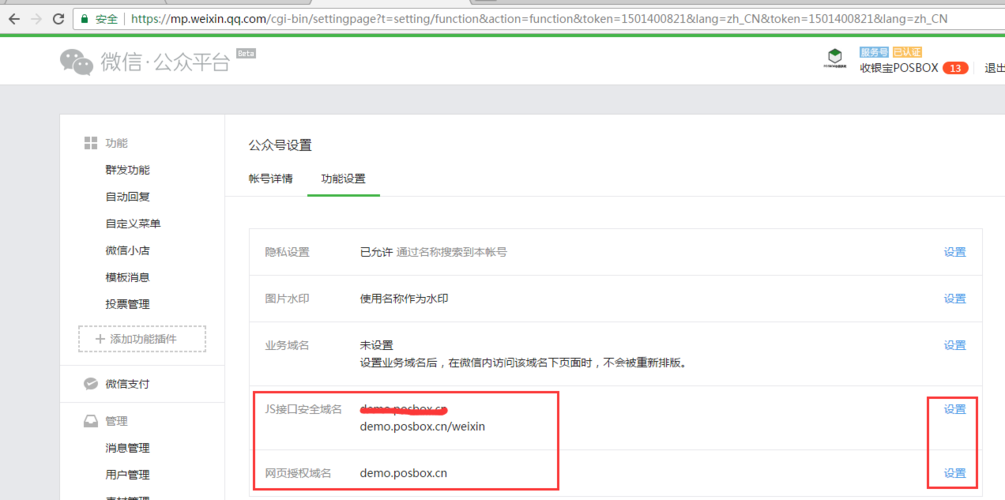Click 设置 for 业务域名 row
This screenshot has width=1005, height=500.
click(x=954, y=346)
